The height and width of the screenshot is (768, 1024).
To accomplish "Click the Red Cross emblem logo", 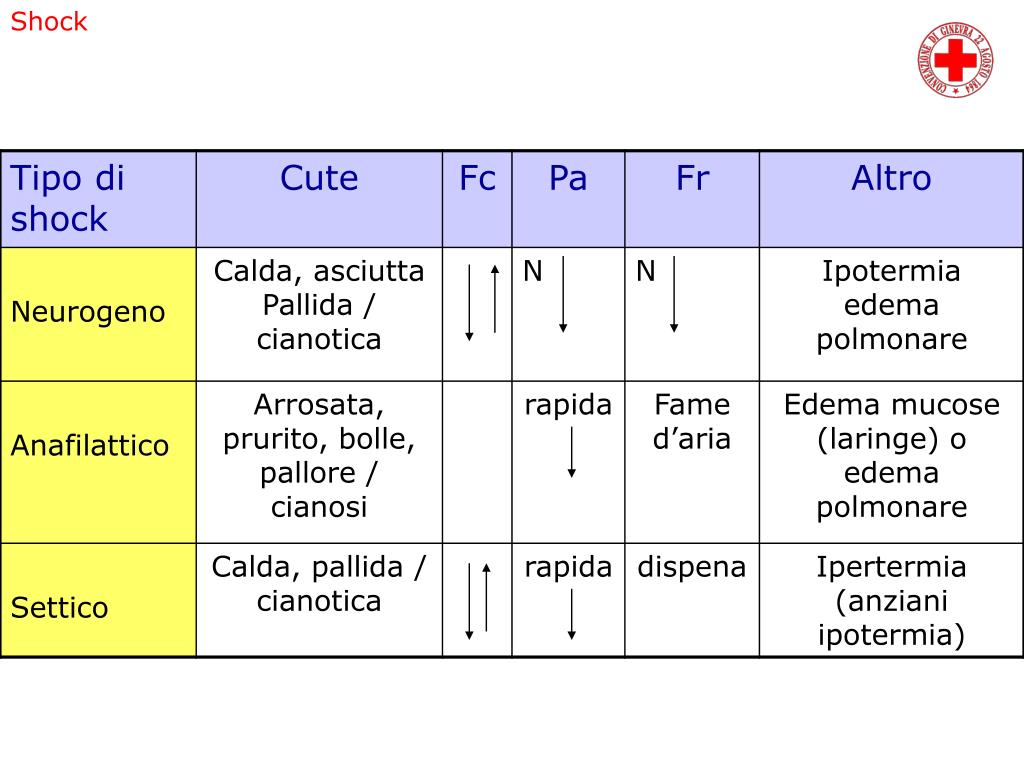I will [x=955, y=59].
